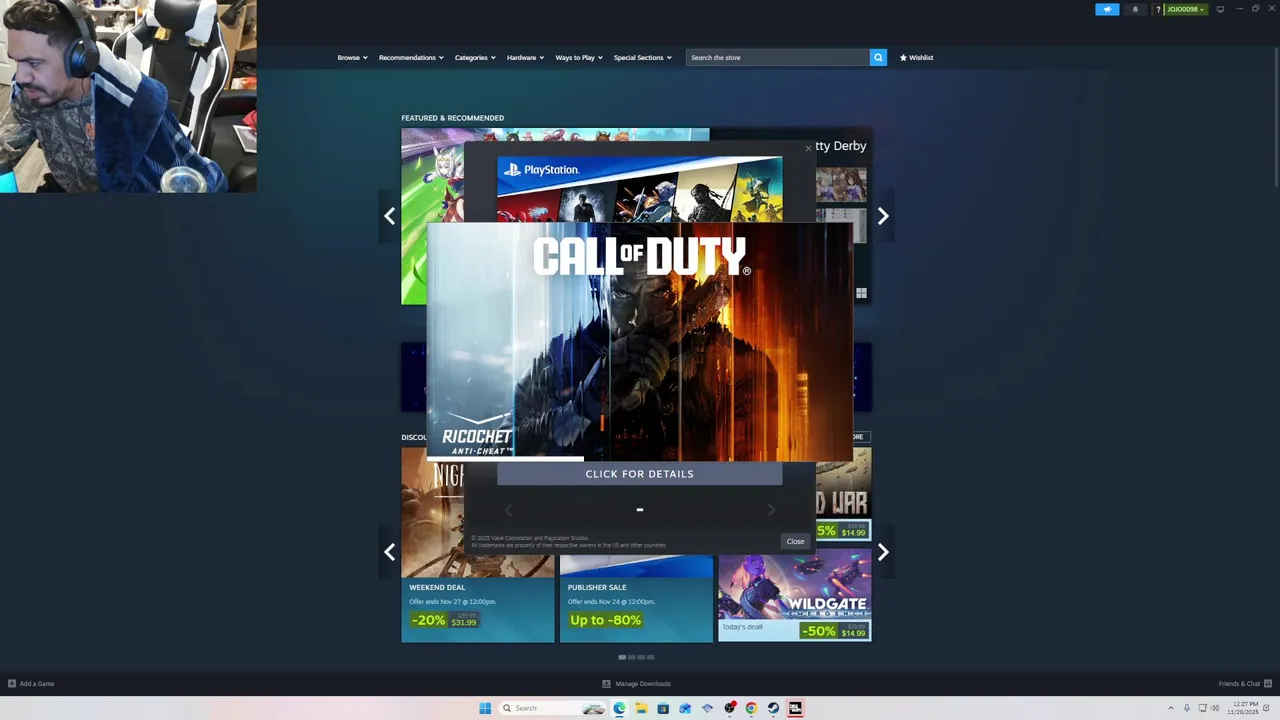
Task: Click the PlayStation banner in the popup
Action: (x=639, y=189)
